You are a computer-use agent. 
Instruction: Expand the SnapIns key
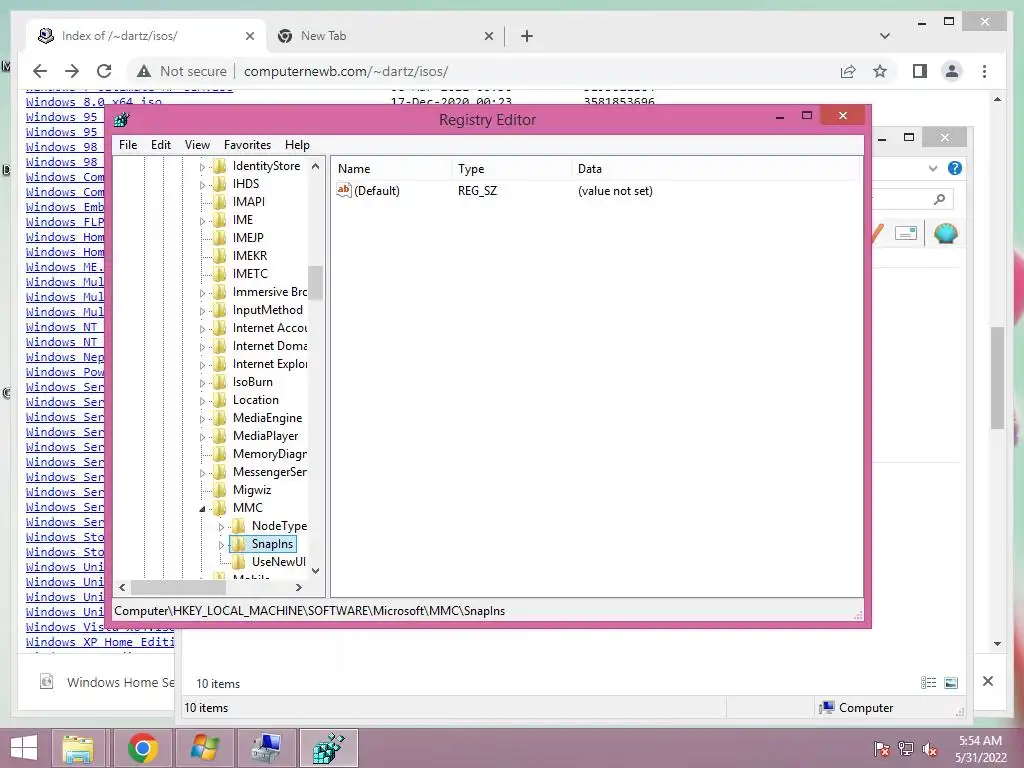point(221,545)
